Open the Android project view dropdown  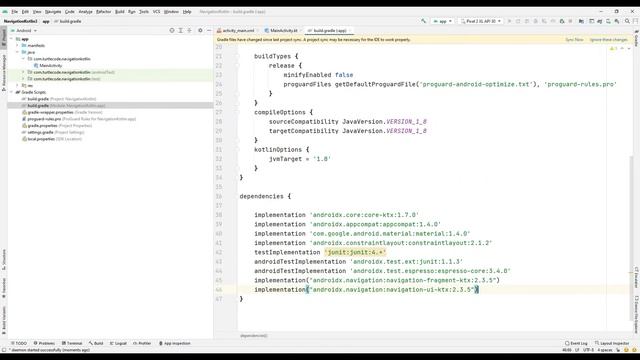tap(24, 31)
